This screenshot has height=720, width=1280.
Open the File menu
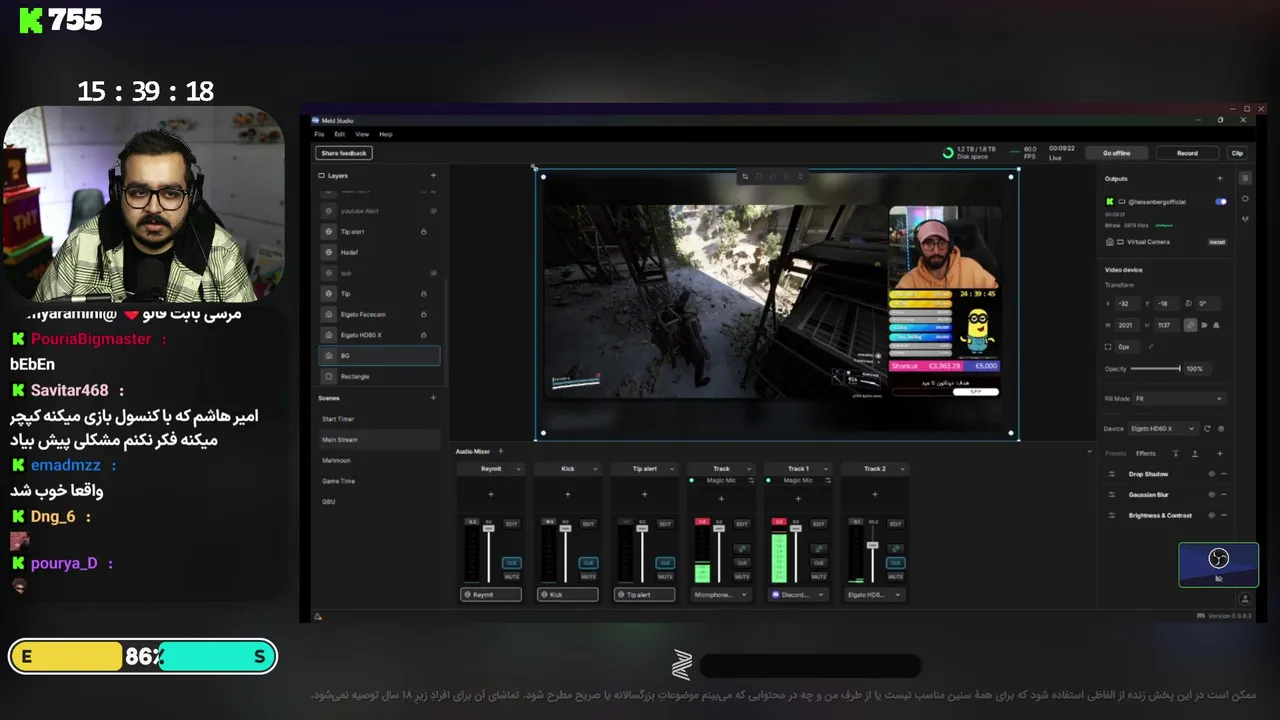pyautogui.click(x=319, y=134)
